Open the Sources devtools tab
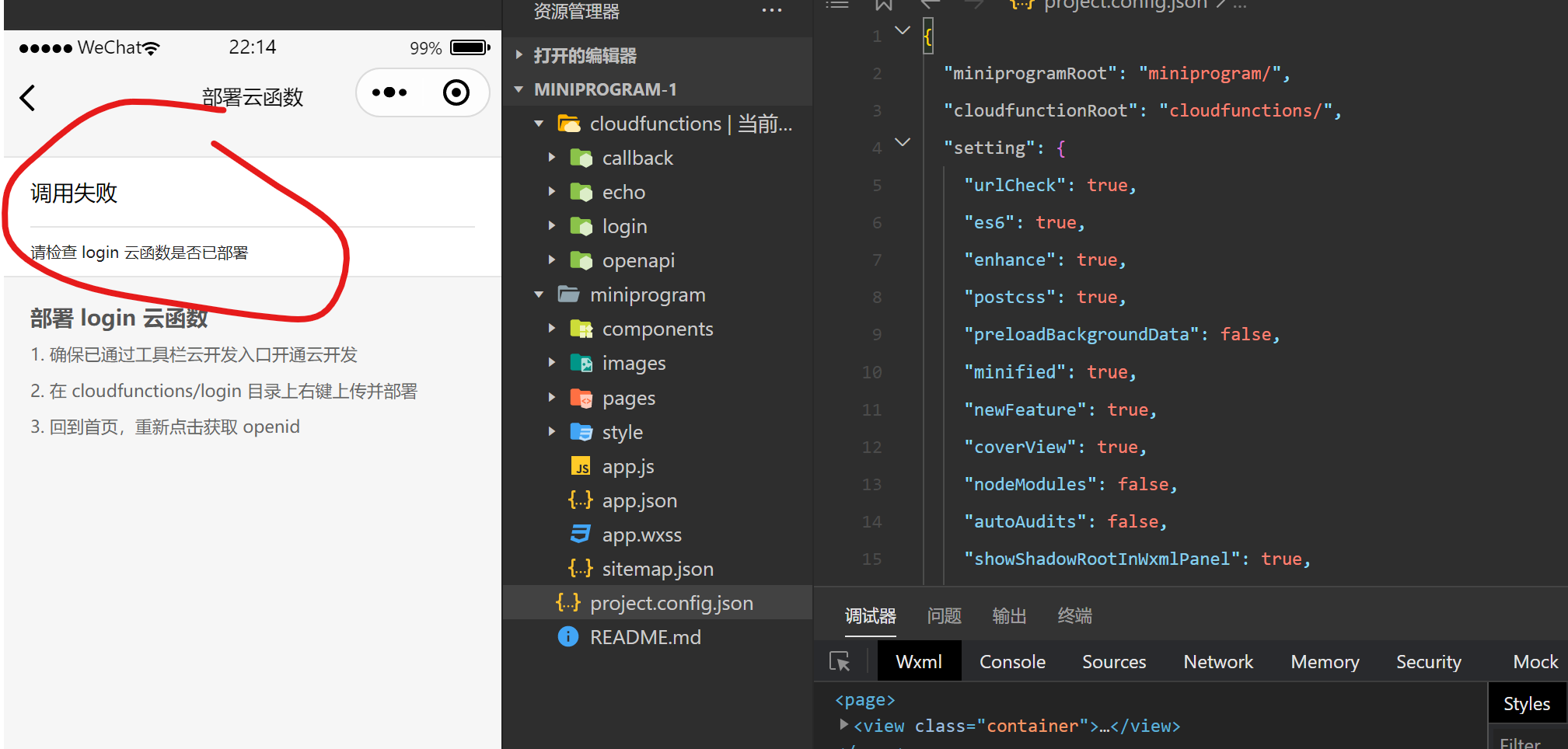The image size is (1568, 749). click(1114, 661)
